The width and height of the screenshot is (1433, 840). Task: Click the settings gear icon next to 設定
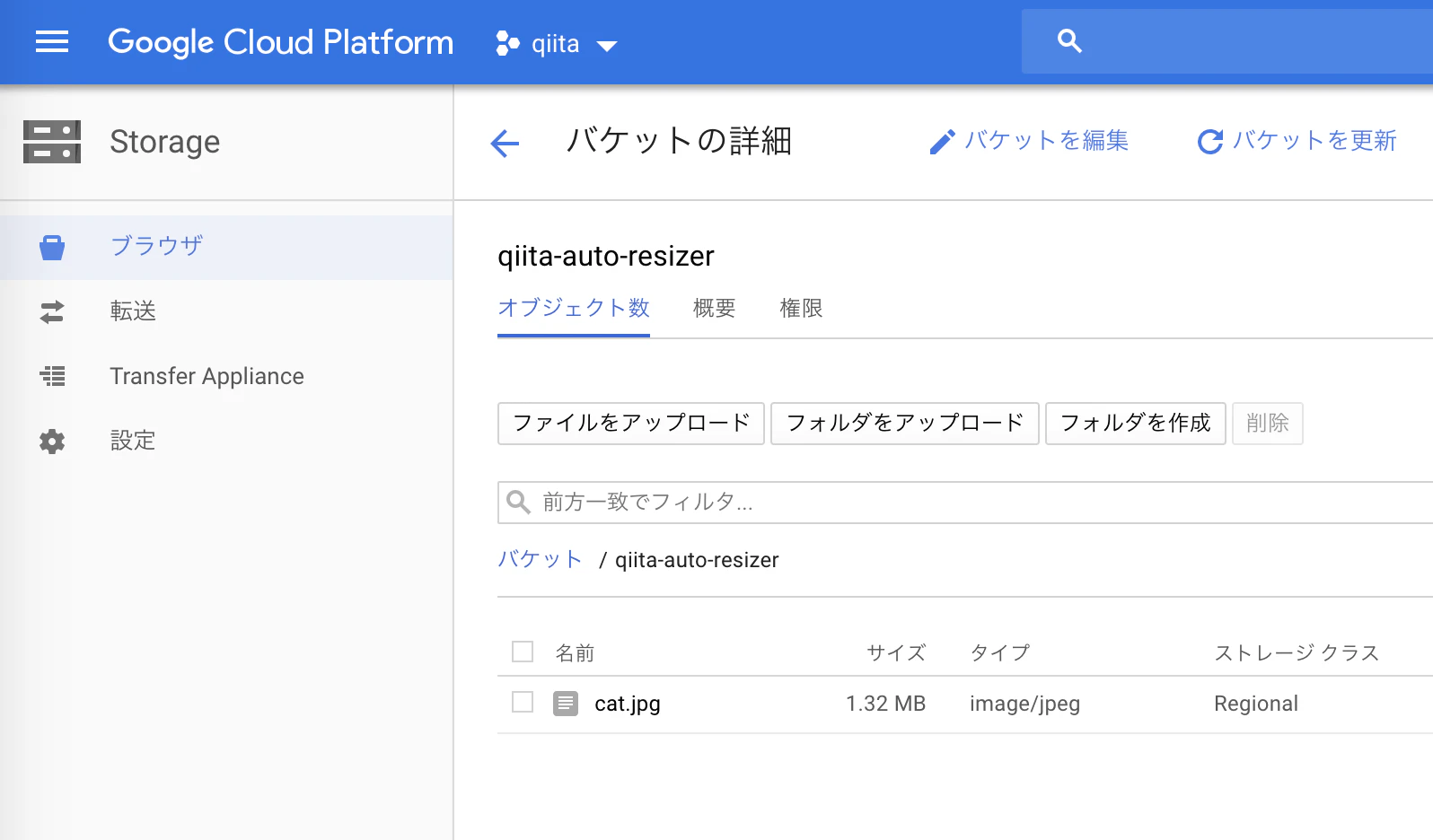point(52,441)
